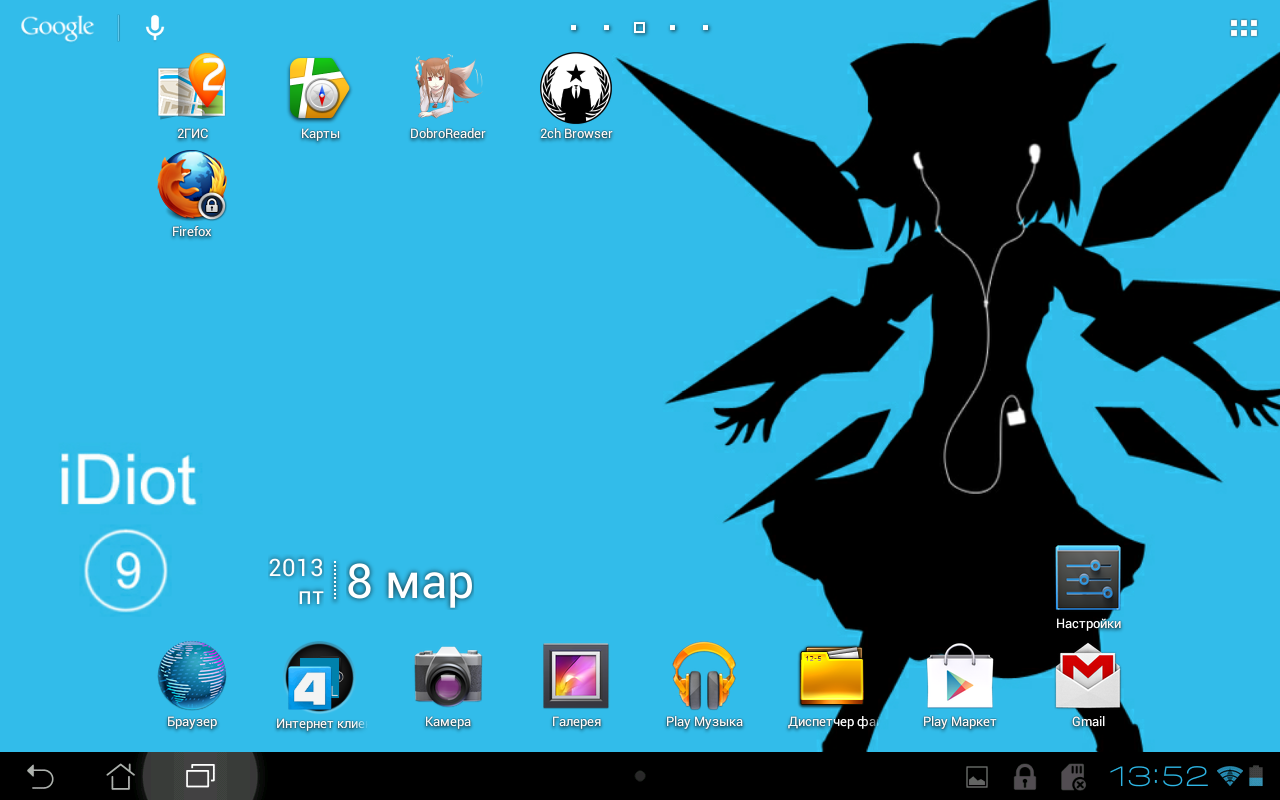Image resolution: width=1280 pixels, height=800 pixels.
Task: Select the fifth home screen page indicator
Action: [x=706, y=28]
